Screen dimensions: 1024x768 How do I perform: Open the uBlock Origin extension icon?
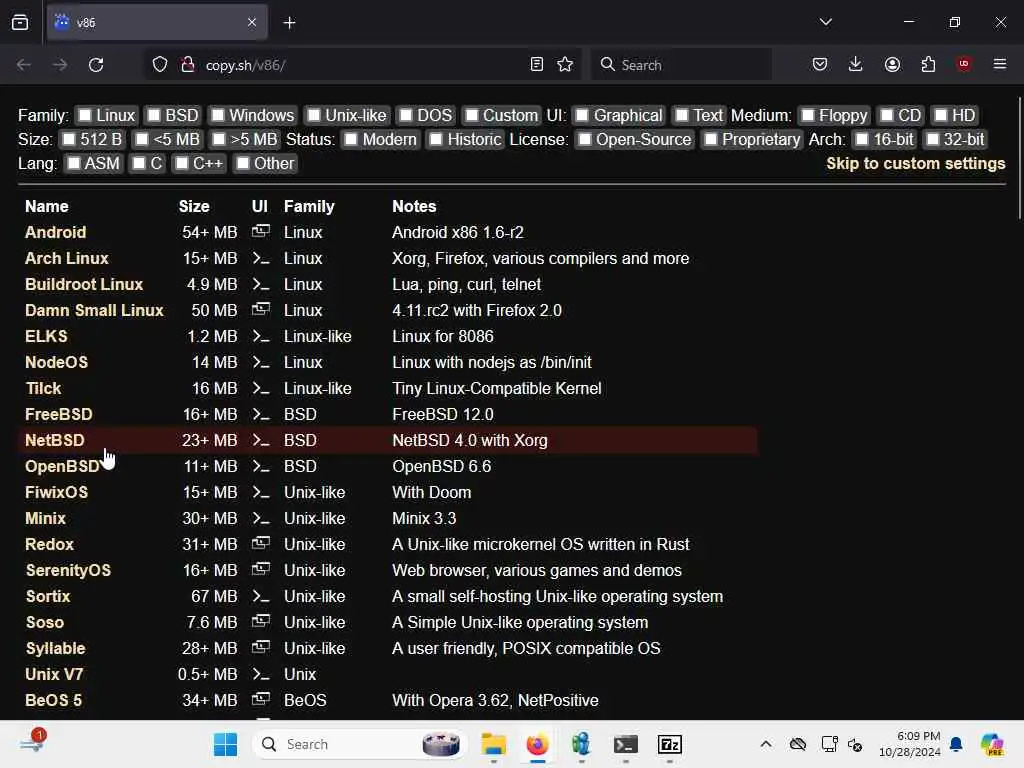click(963, 64)
